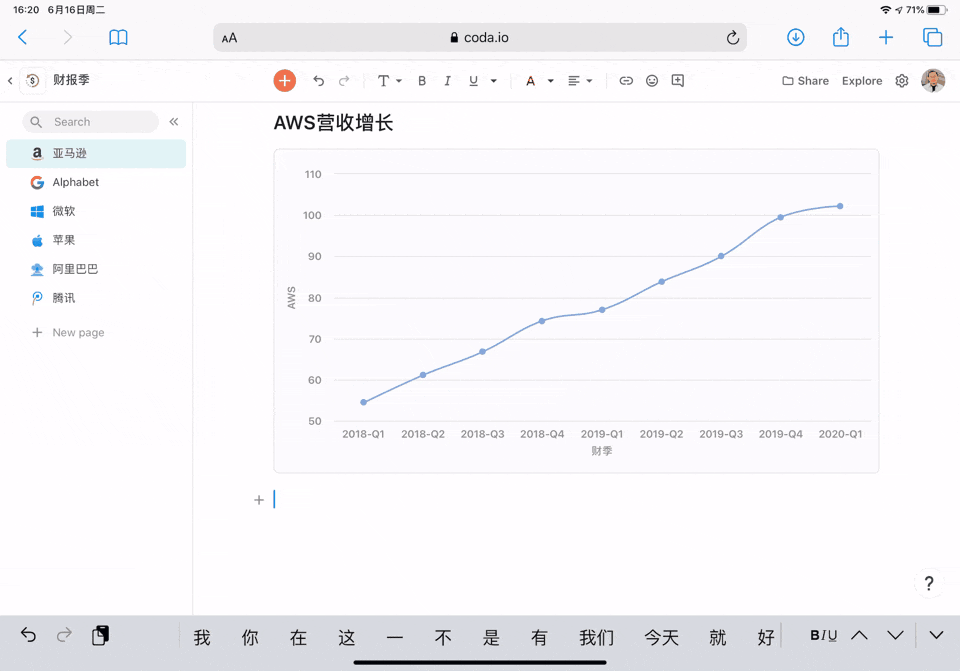Click the orange plus insert button
Viewport: 960px width, 671px height.
[x=285, y=81]
